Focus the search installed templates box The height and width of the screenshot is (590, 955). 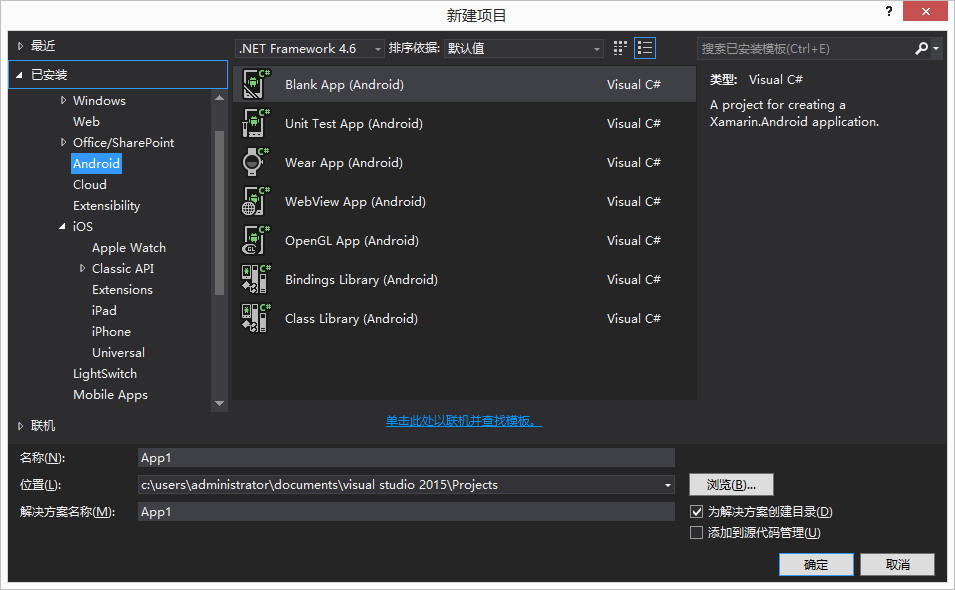click(805, 48)
